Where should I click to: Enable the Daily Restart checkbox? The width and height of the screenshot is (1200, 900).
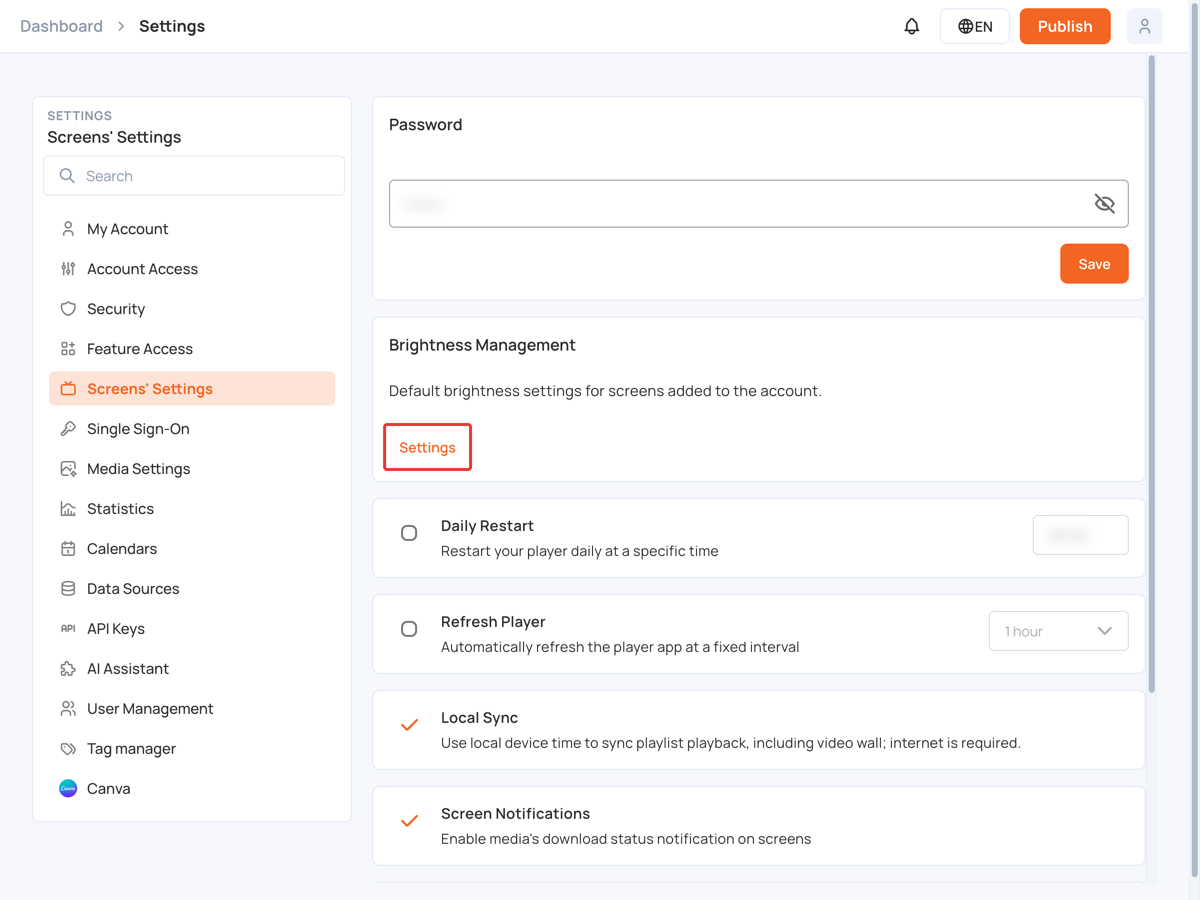(409, 533)
